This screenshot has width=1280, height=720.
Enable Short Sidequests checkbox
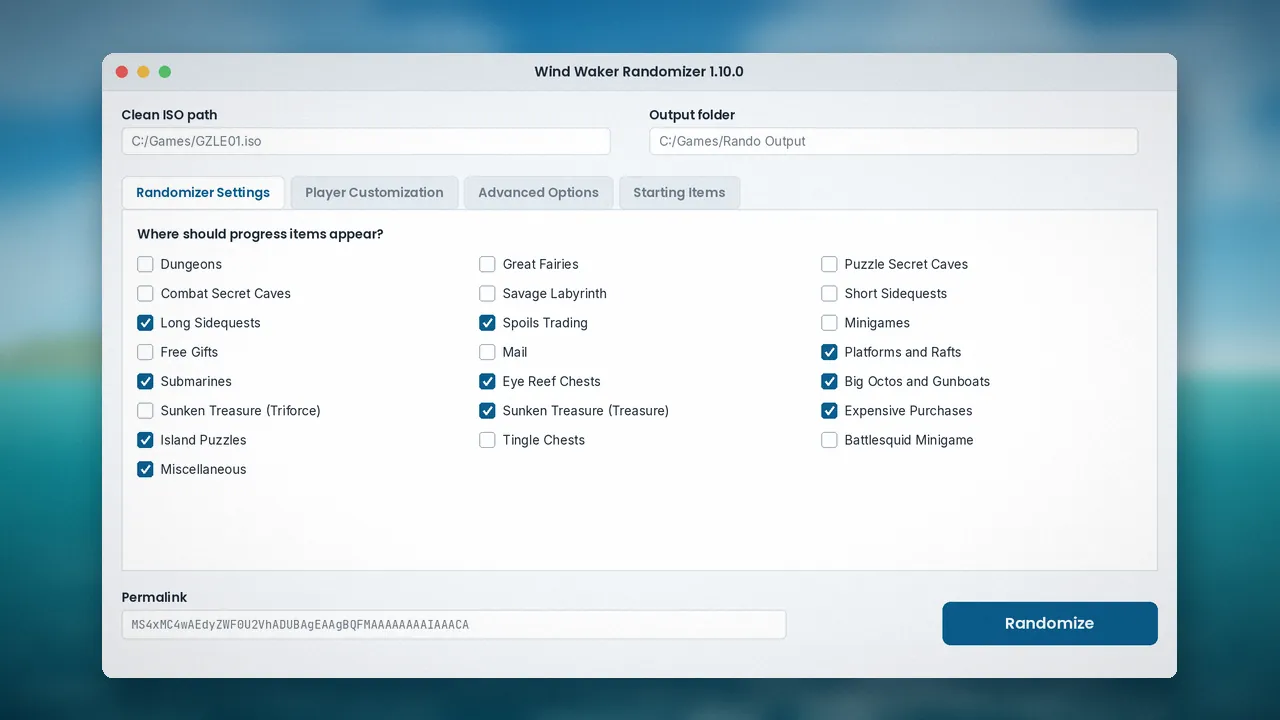(829, 293)
